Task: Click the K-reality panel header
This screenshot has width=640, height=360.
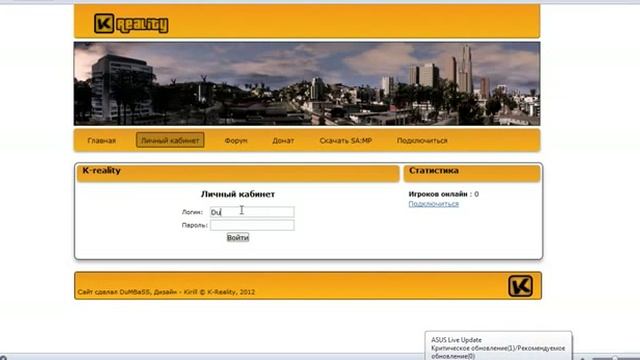Action: [238, 173]
